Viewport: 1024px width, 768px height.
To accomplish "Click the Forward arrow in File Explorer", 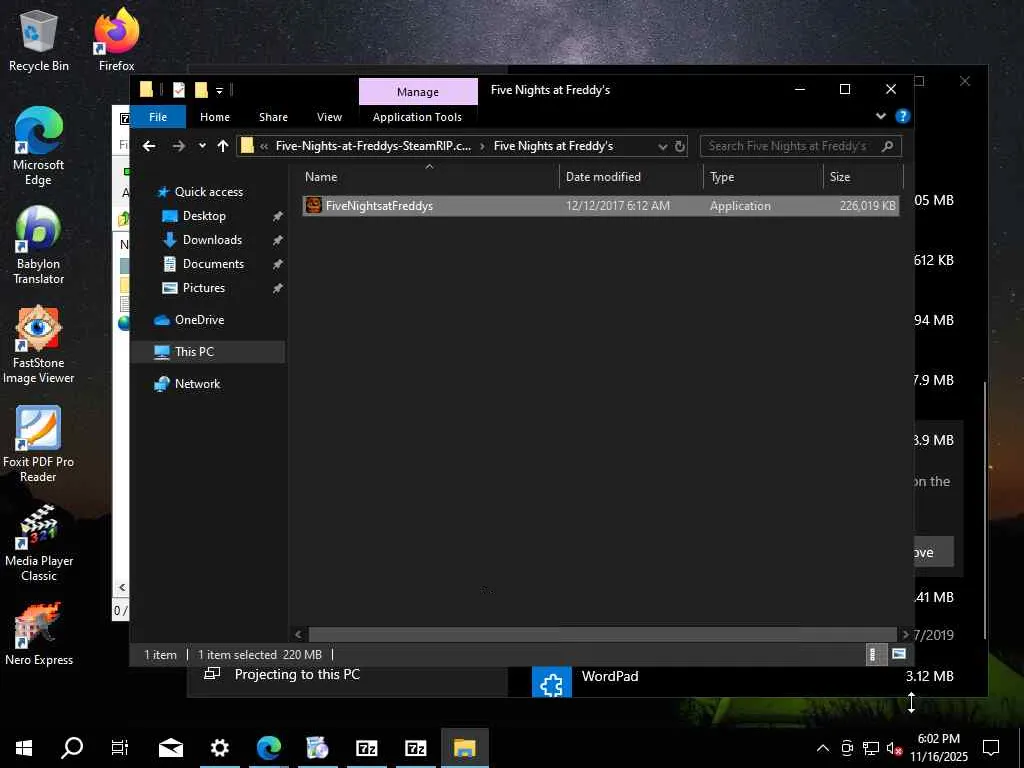I will tap(178, 146).
